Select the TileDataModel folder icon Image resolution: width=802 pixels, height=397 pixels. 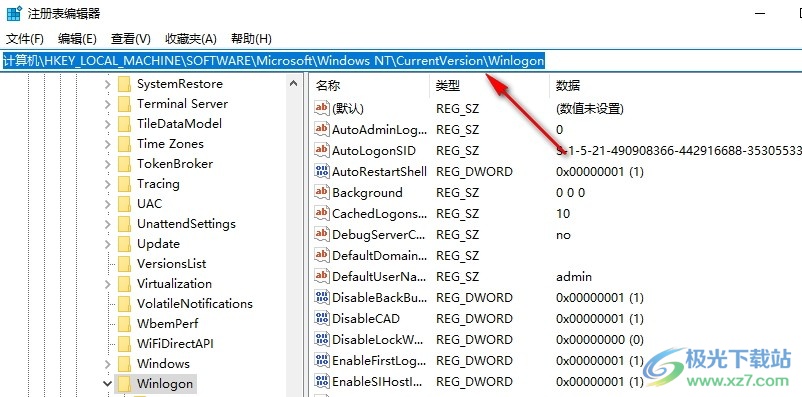coord(124,124)
